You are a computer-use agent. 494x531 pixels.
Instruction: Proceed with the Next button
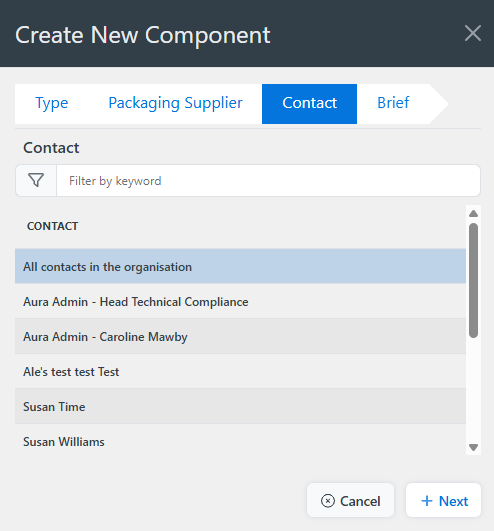coord(444,501)
